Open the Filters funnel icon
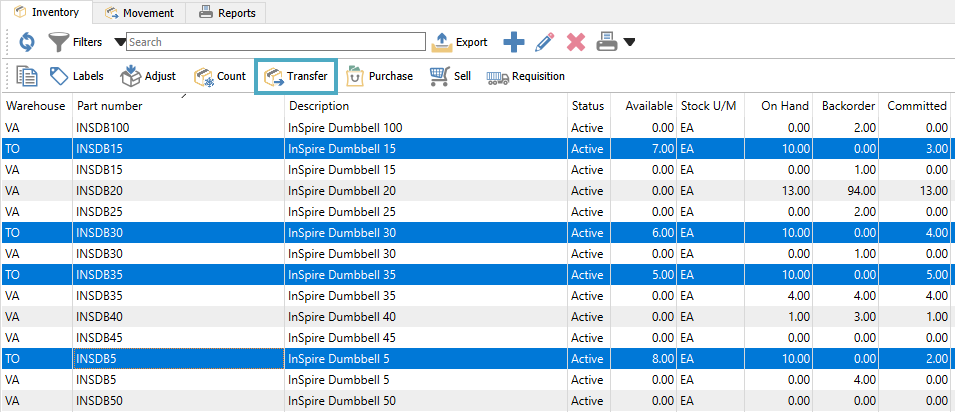 coord(59,42)
